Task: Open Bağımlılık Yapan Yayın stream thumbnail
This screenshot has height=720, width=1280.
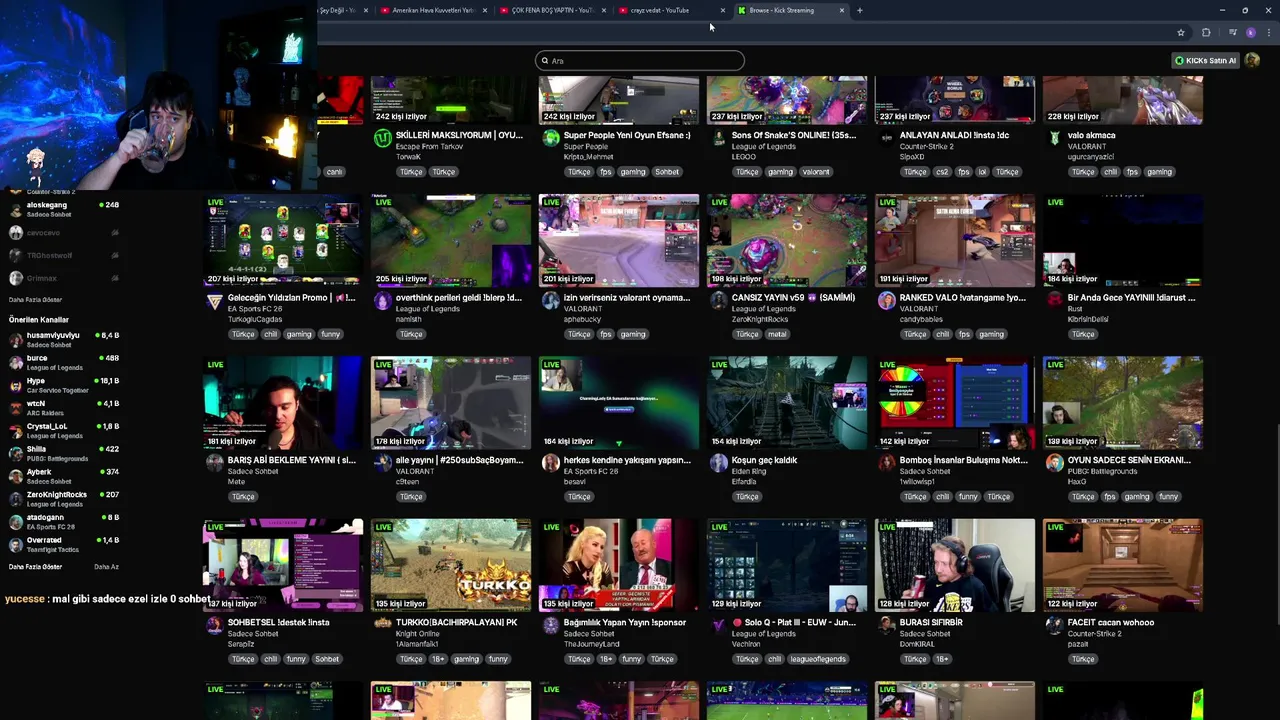Action: [x=619, y=565]
